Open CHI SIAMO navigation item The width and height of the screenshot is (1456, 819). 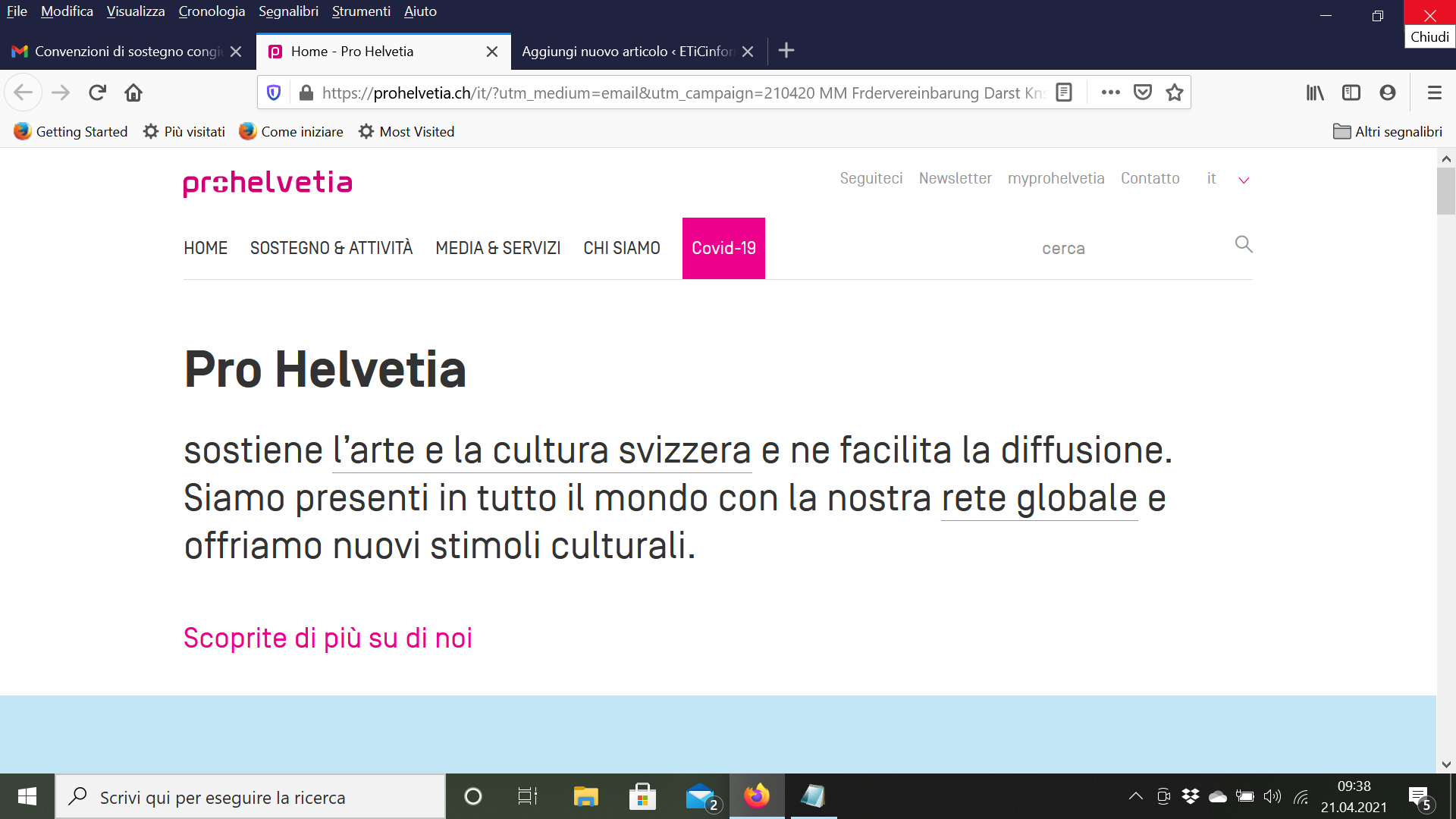pyautogui.click(x=622, y=248)
